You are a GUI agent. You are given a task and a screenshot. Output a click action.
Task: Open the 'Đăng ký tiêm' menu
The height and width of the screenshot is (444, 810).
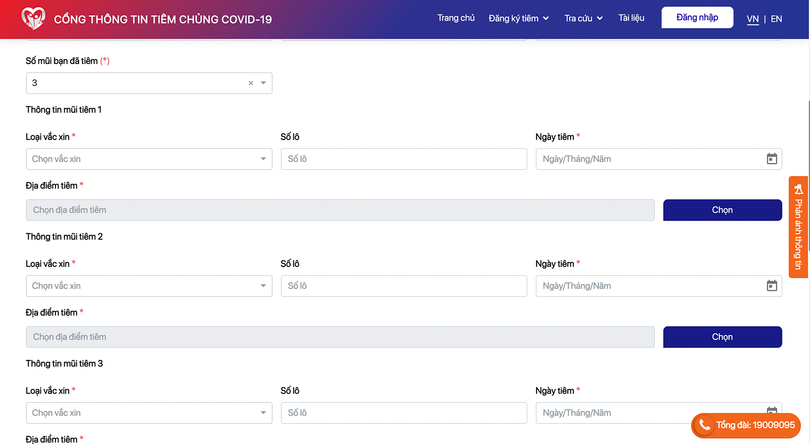pos(519,18)
